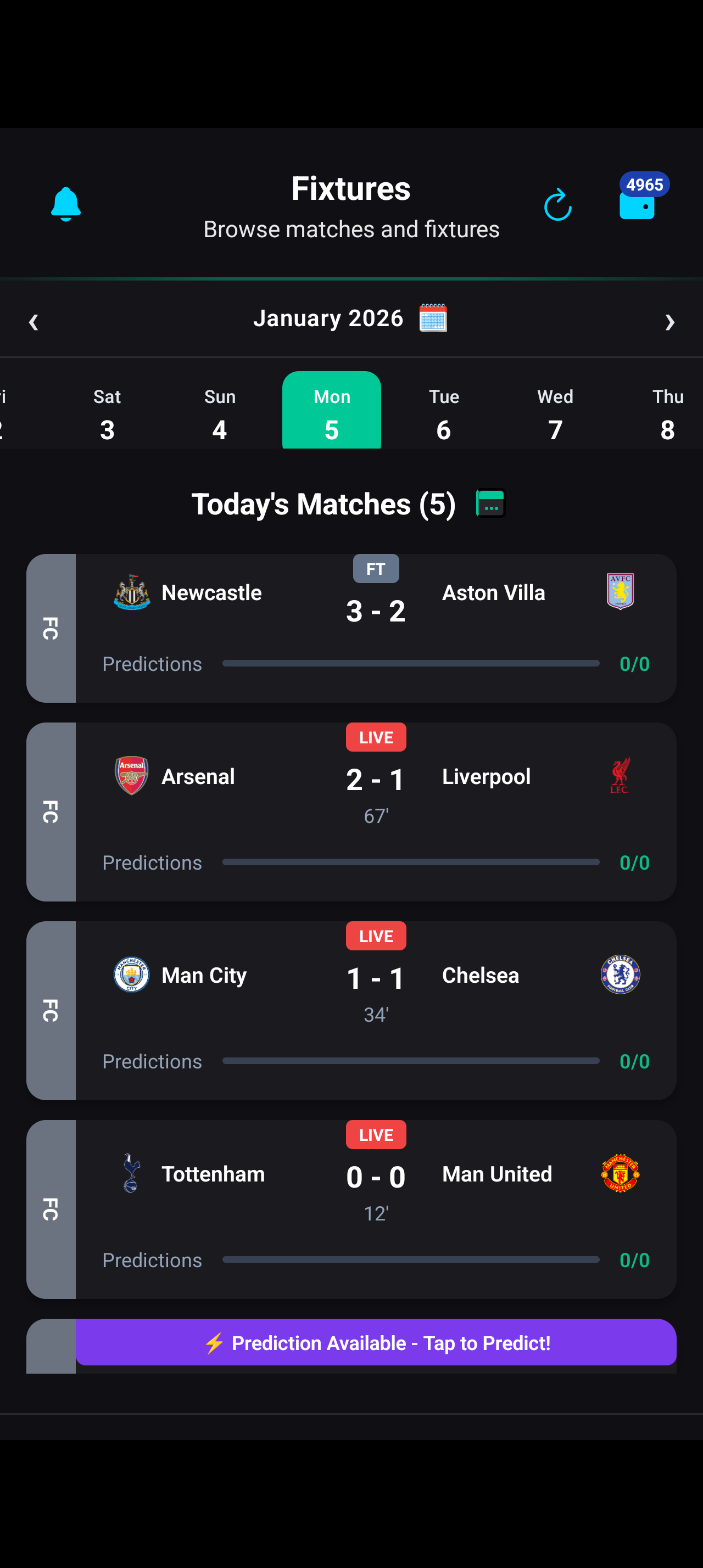The image size is (703, 1568).
Task: Open the Arsenal vs Liverpool live score
Action: pyautogui.click(x=376, y=780)
